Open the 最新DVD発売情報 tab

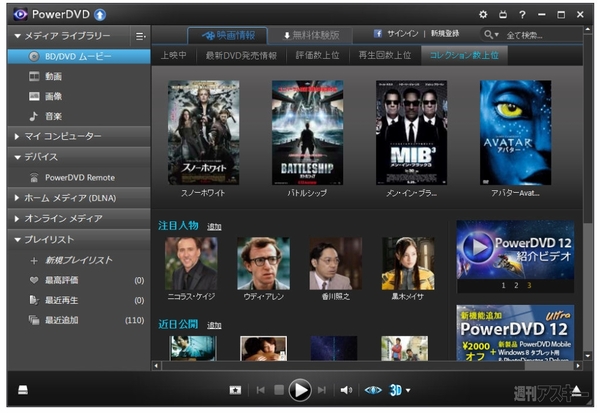pos(241,56)
